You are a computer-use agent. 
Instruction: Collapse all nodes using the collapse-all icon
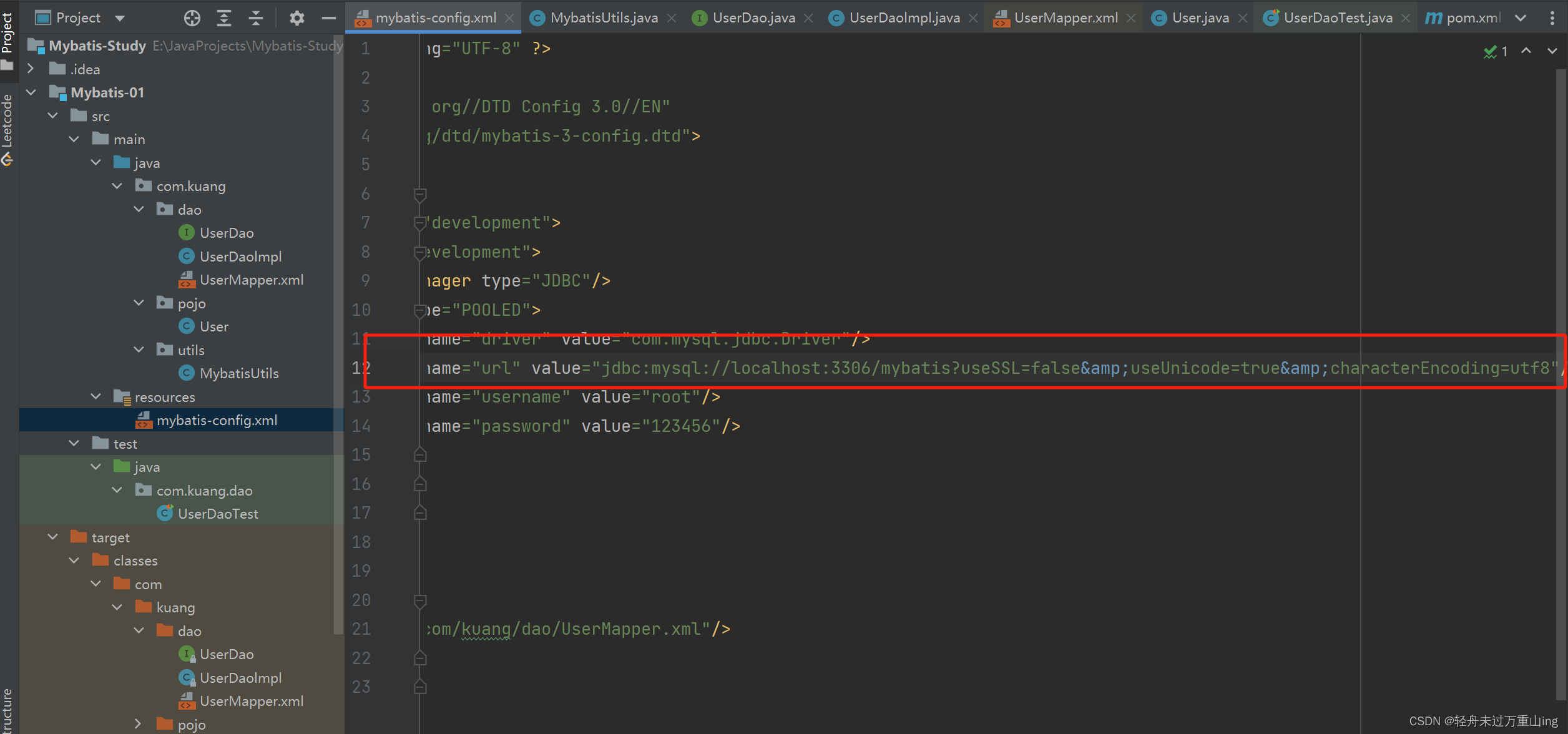pyautogui.click(x=255, y=17)
